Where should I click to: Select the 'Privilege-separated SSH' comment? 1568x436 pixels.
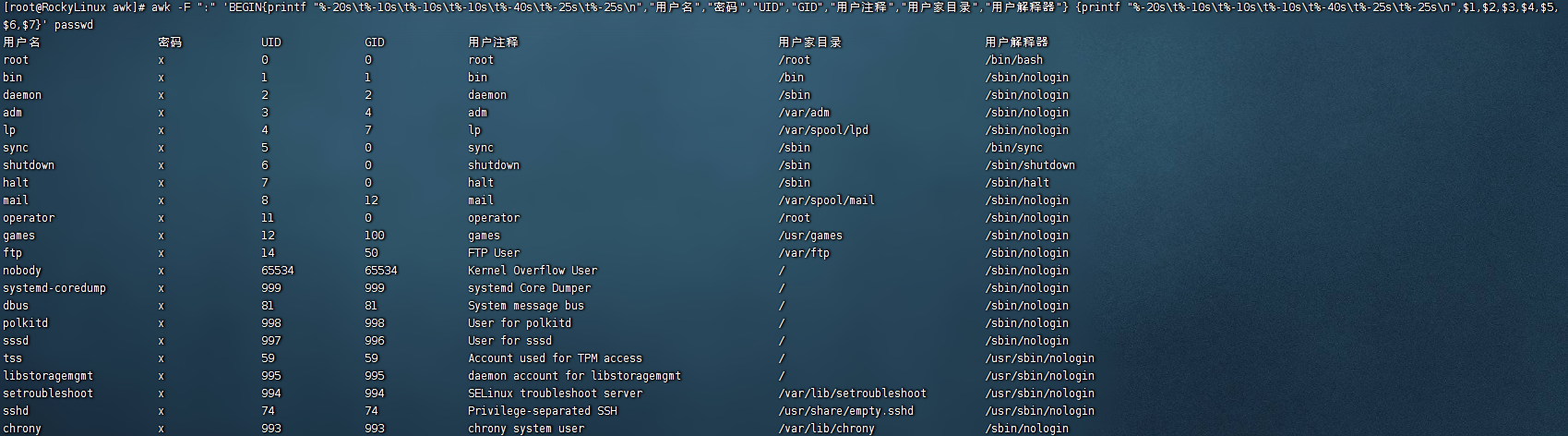pyautogui.click(x=542, y=411)
